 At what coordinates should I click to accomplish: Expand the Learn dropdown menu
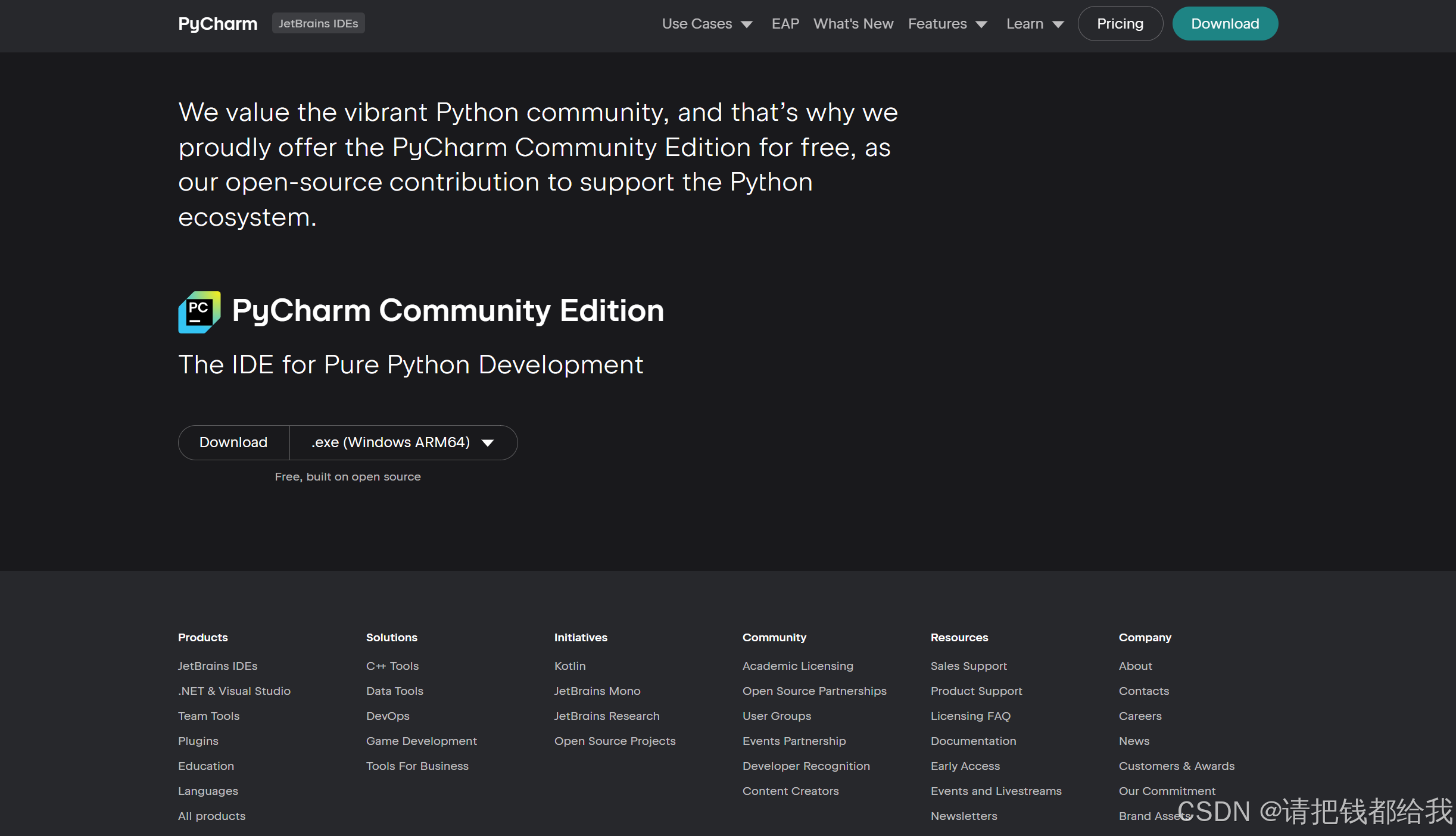coord(1035,24)
